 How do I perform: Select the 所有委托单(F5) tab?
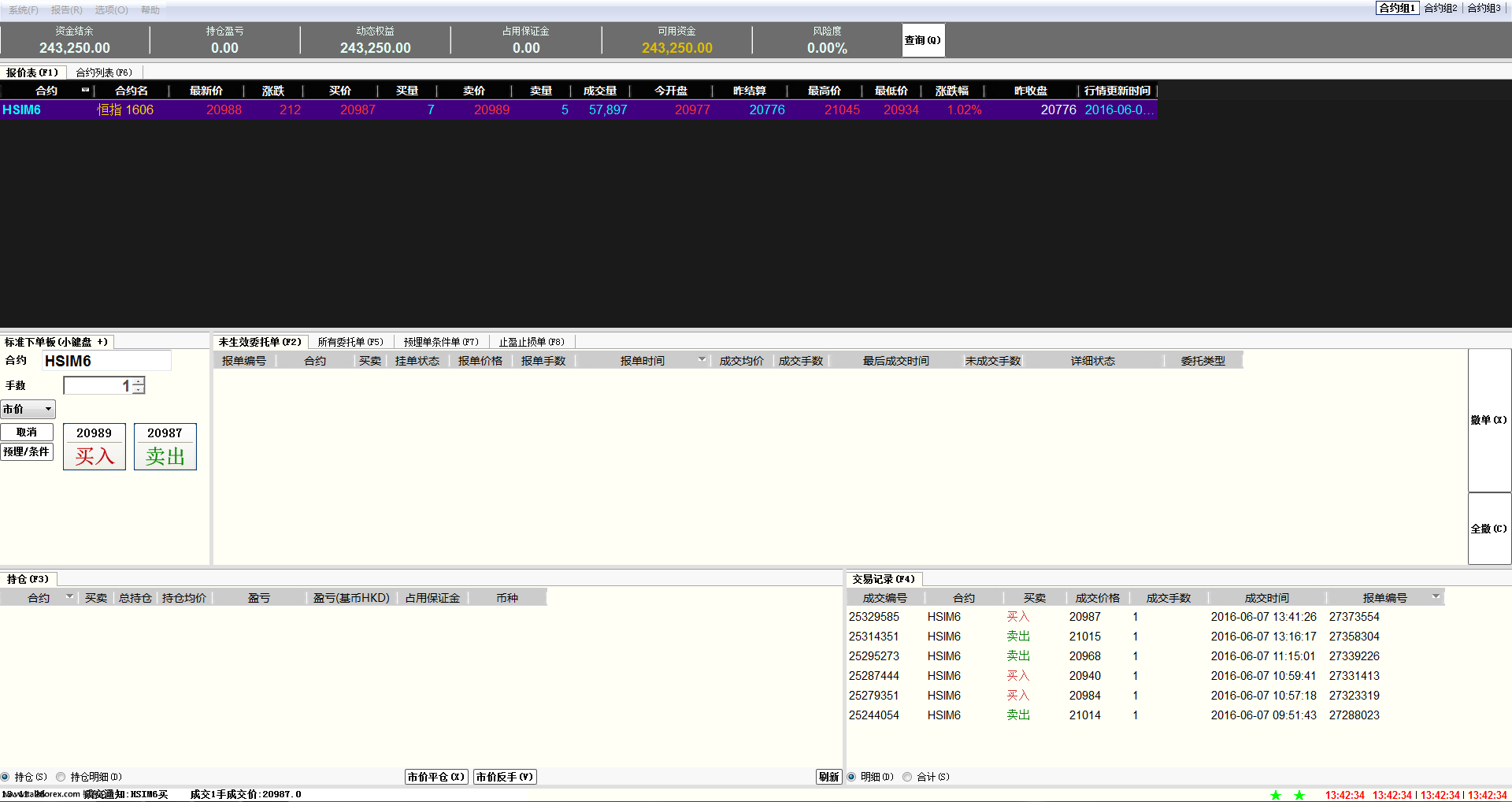click(x=350, y=342)
